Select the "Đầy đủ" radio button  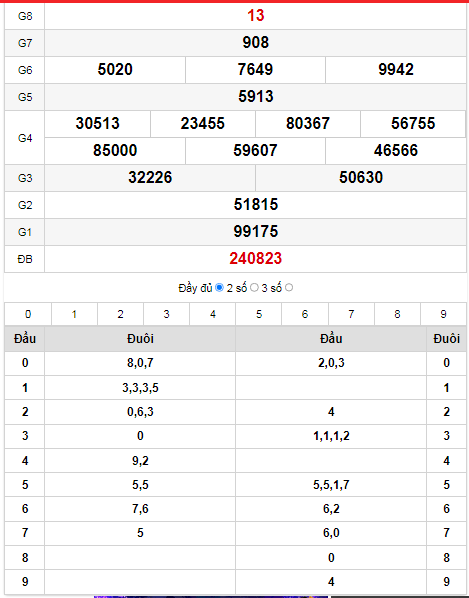tap(219, 288)
